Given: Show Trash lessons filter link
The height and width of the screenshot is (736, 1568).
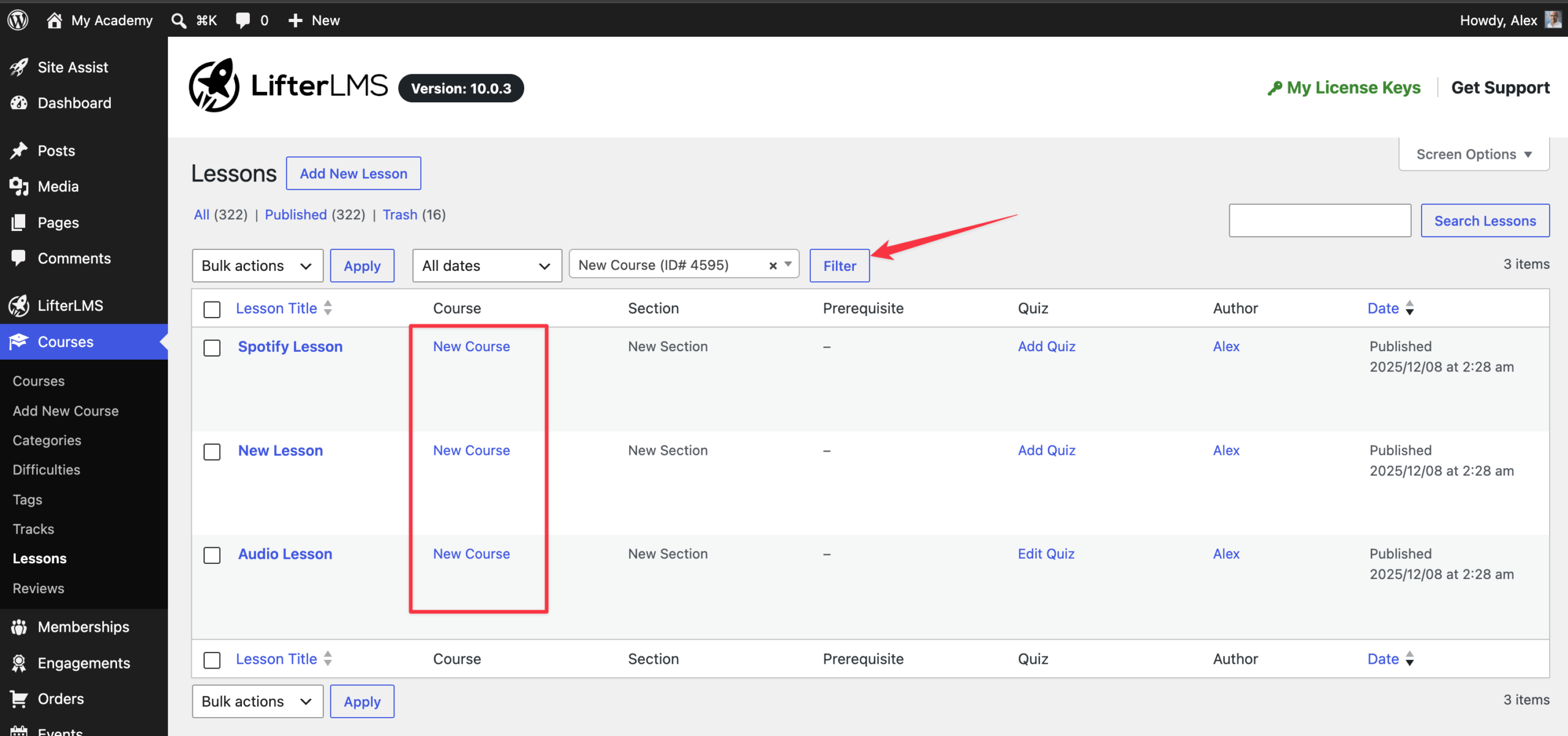Looking at the screenshot, I should coord(399,214).
